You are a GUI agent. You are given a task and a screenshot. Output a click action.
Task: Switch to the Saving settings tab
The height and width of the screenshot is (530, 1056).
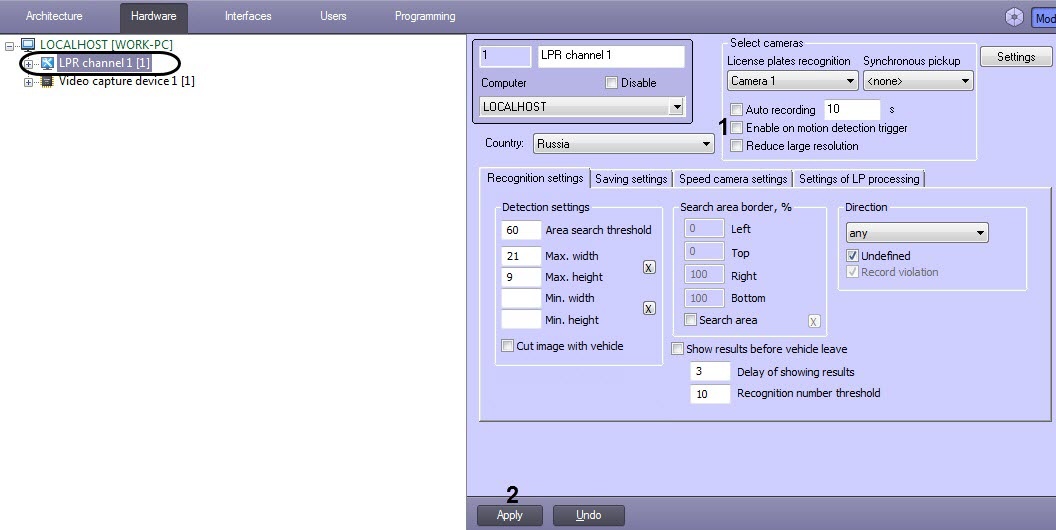[x=631, y=179]
